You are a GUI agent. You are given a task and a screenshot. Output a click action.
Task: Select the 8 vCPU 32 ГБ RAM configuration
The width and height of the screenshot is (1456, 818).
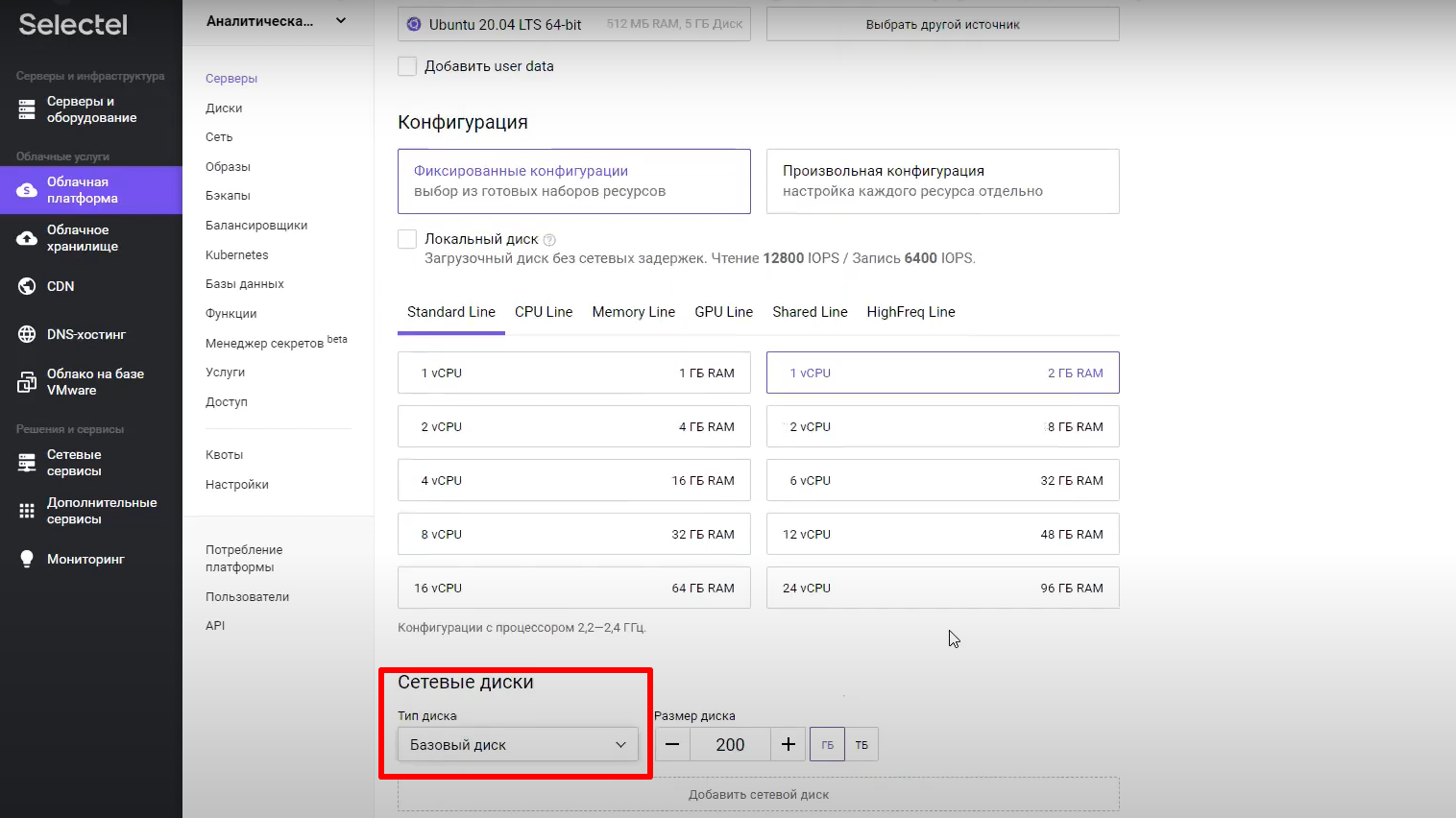pos(574,534)
